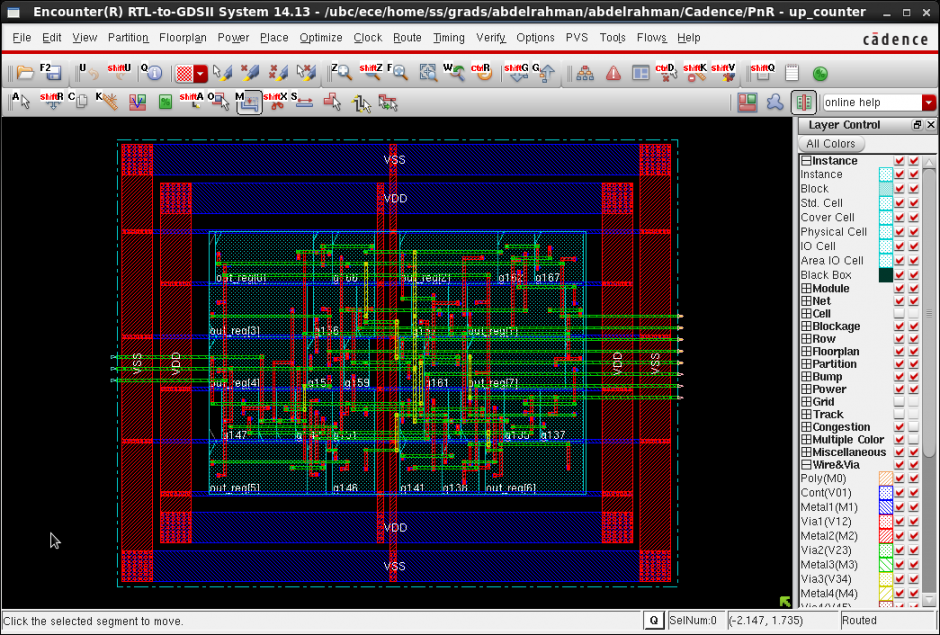The height and width of the screenshot is (635, 940).
Task: Toggle the Black Box visibility checkbox
Action: tap(900, 275)
